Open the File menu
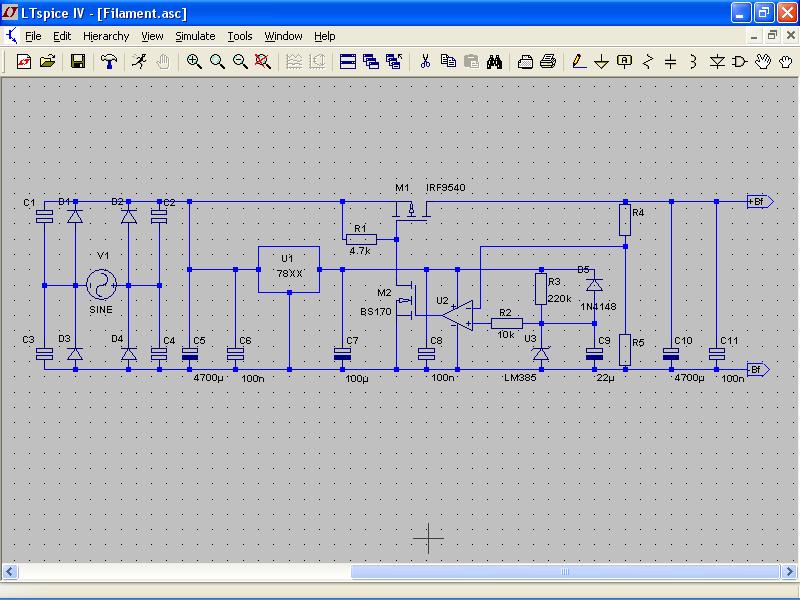Viewport: 800px width, 600px height. click(x=33, y=36)
